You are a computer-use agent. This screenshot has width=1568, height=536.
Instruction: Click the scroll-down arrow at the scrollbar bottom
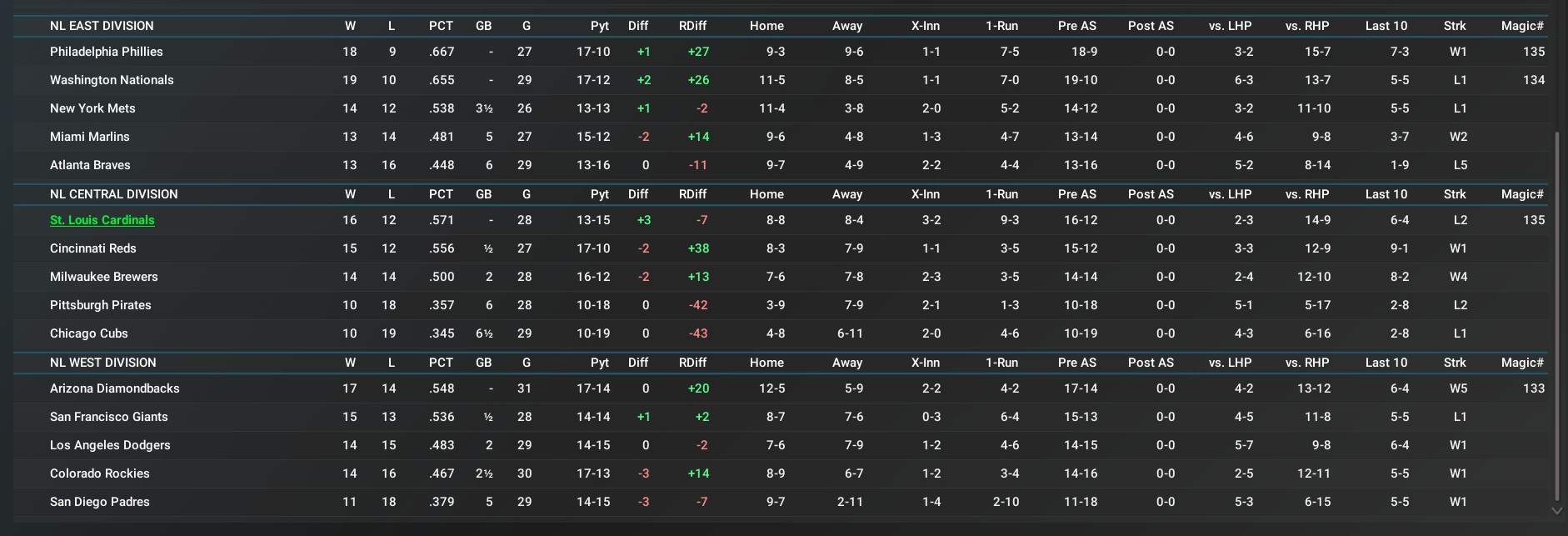pos(1556,510)
